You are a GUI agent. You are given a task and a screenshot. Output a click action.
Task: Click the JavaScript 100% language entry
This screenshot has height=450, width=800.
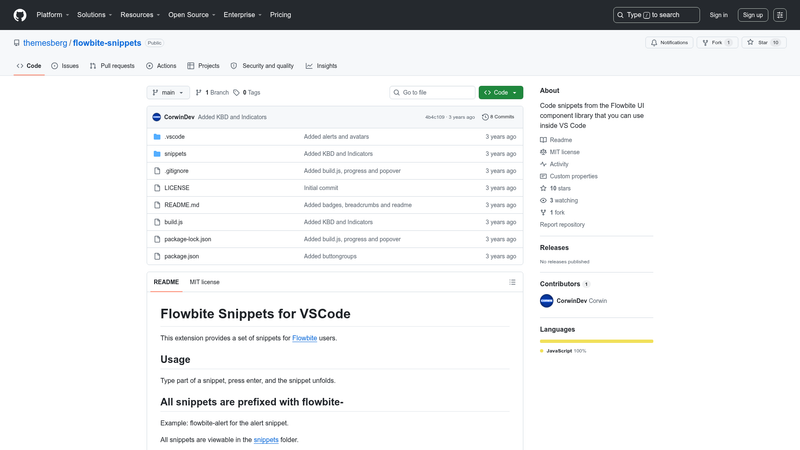tap(563, 351)
